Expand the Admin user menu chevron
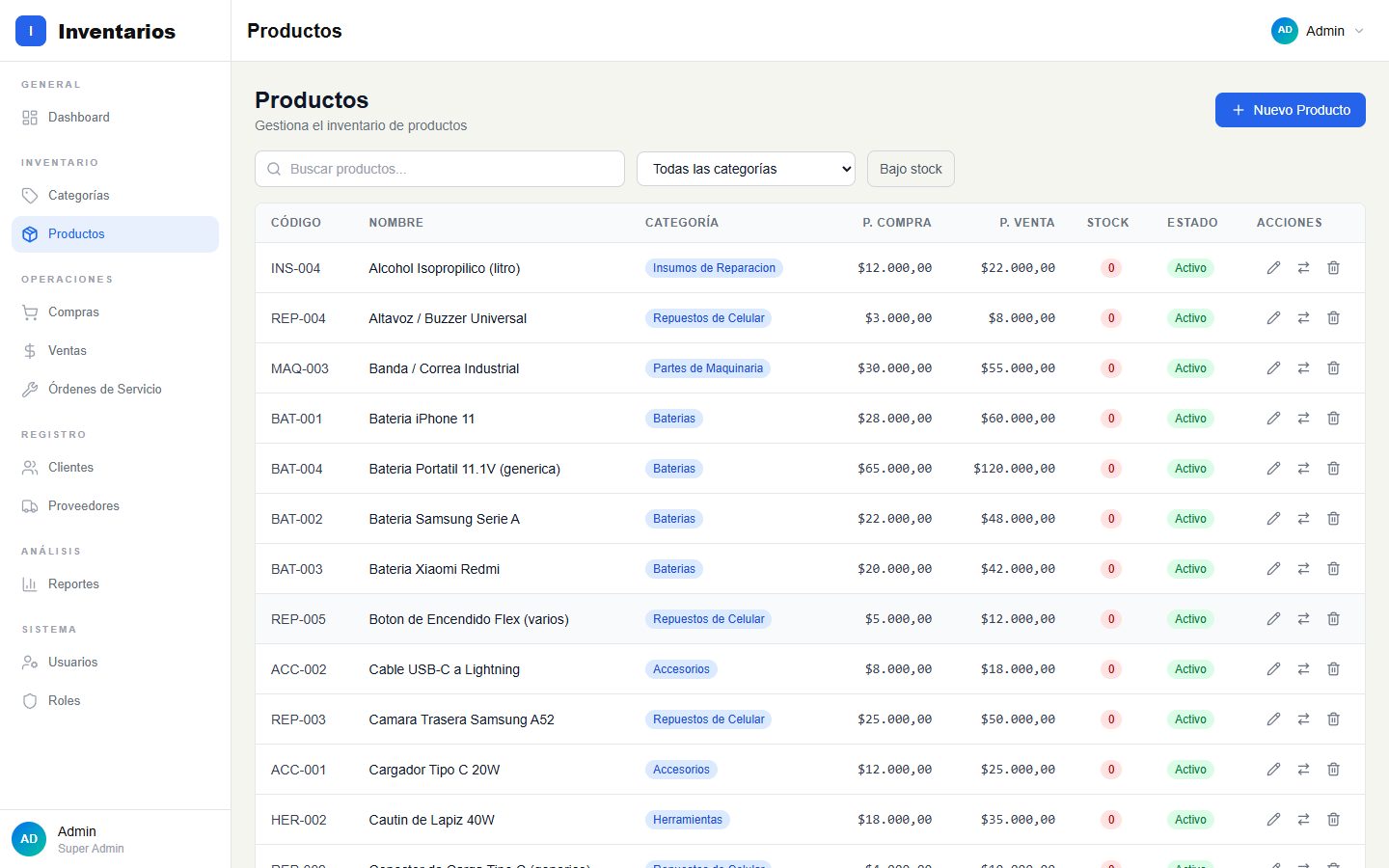The image size is (1389, 868). pyautogui.click(x=1359, y=31)
